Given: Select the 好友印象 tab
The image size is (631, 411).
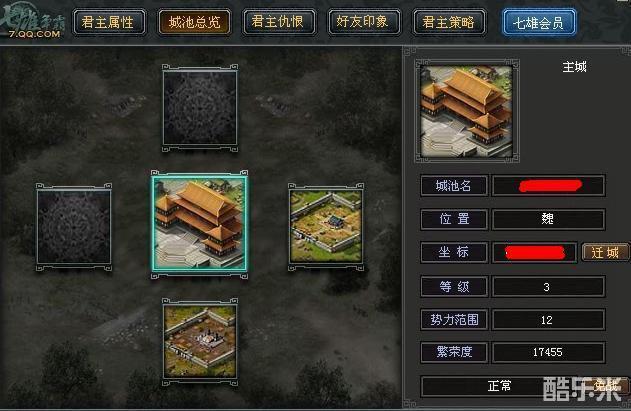Looking at the screenshot, I should pyautogui.click(x=363, y=22).
